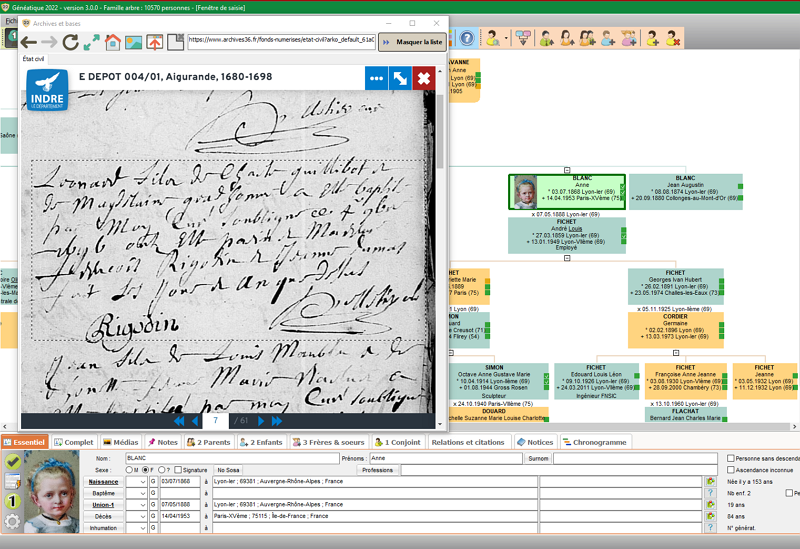Switch to the Médias tab
The height and width of the screenshot is (549, 800).
click(121, 442)
